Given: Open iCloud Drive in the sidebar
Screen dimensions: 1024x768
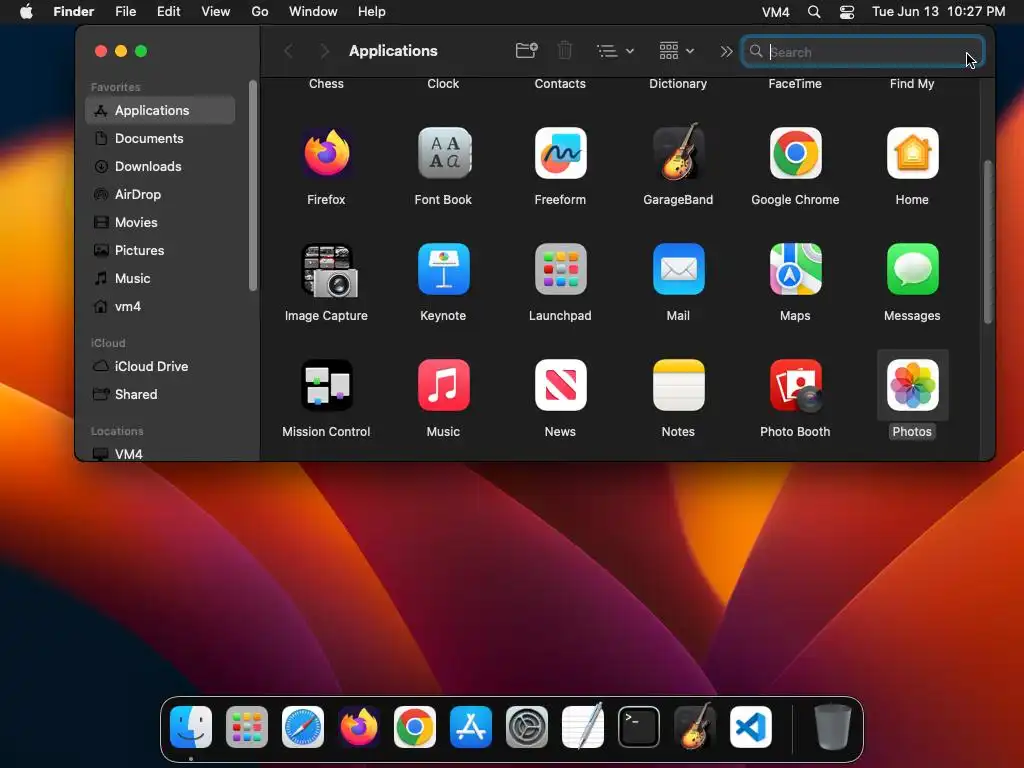Looking at the screenshot, I should click(160, 366).
